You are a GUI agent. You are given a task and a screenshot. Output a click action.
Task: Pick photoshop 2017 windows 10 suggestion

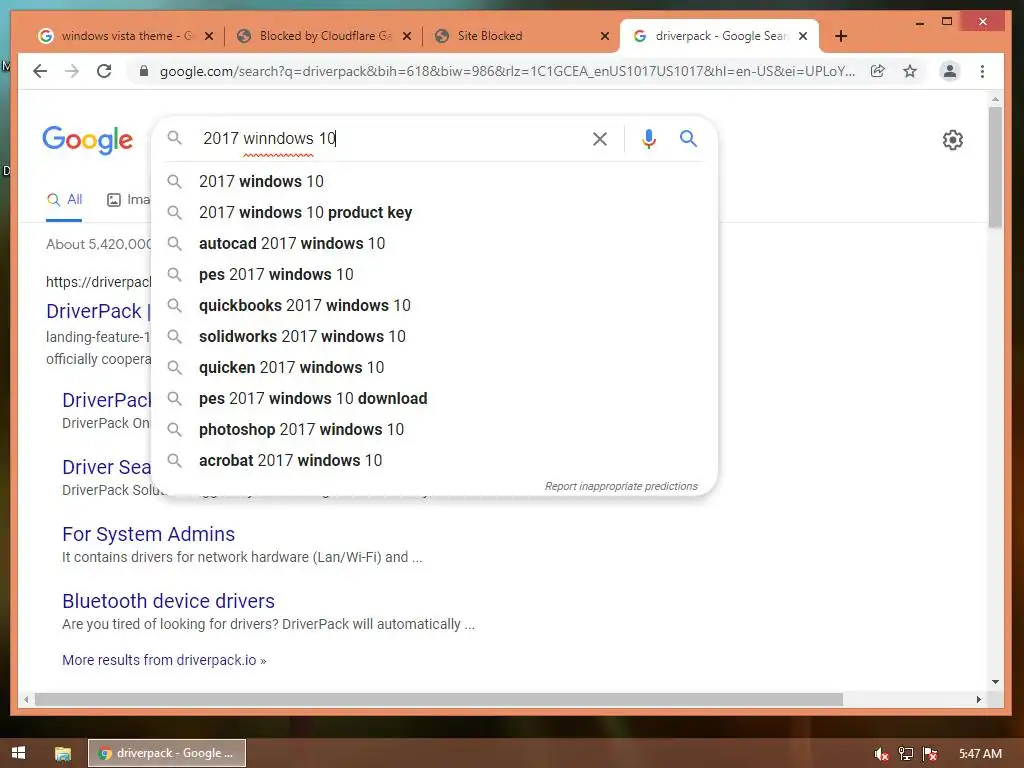coord(434,429)
